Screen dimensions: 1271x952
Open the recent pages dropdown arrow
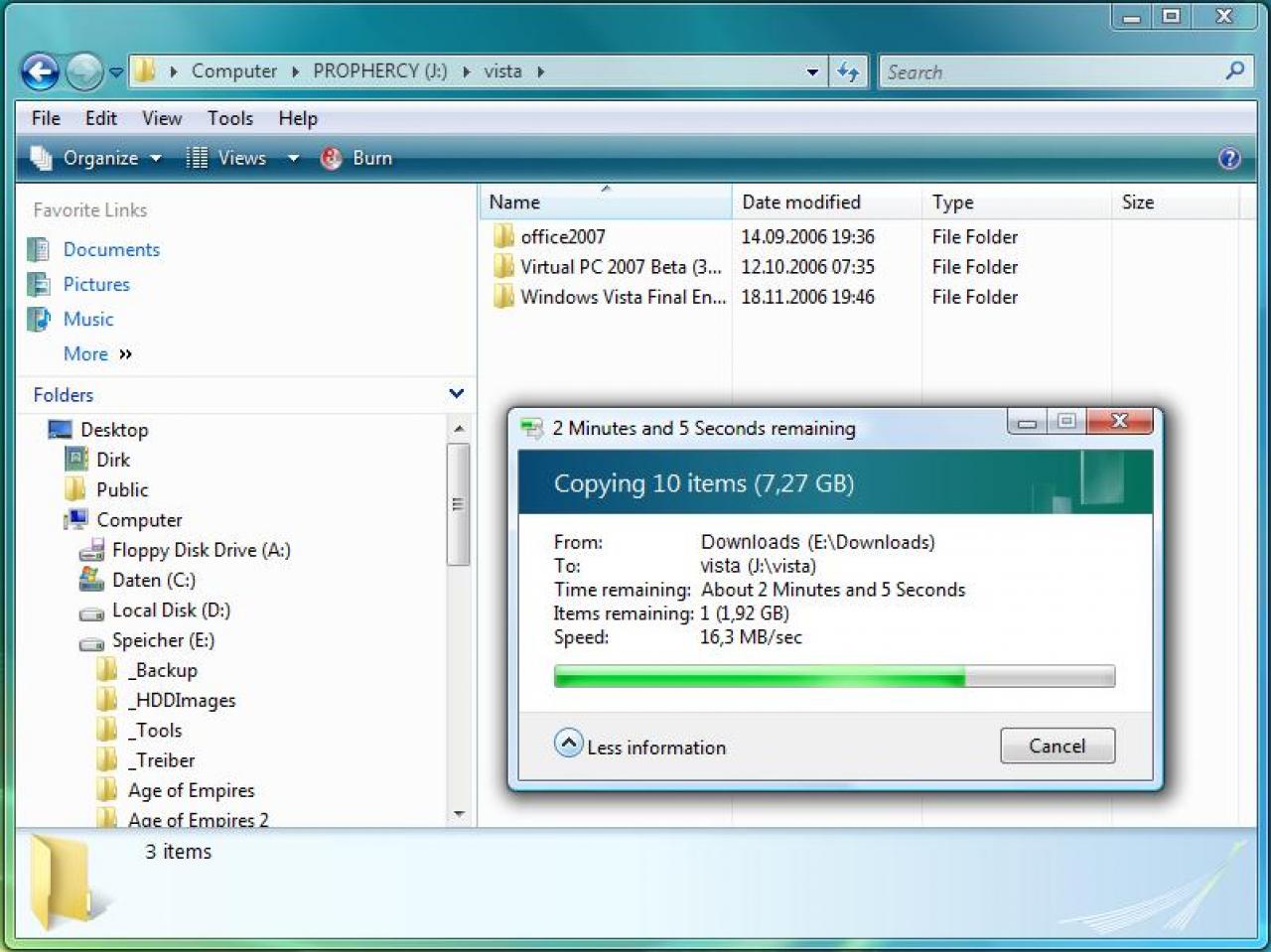pos(115,72)
